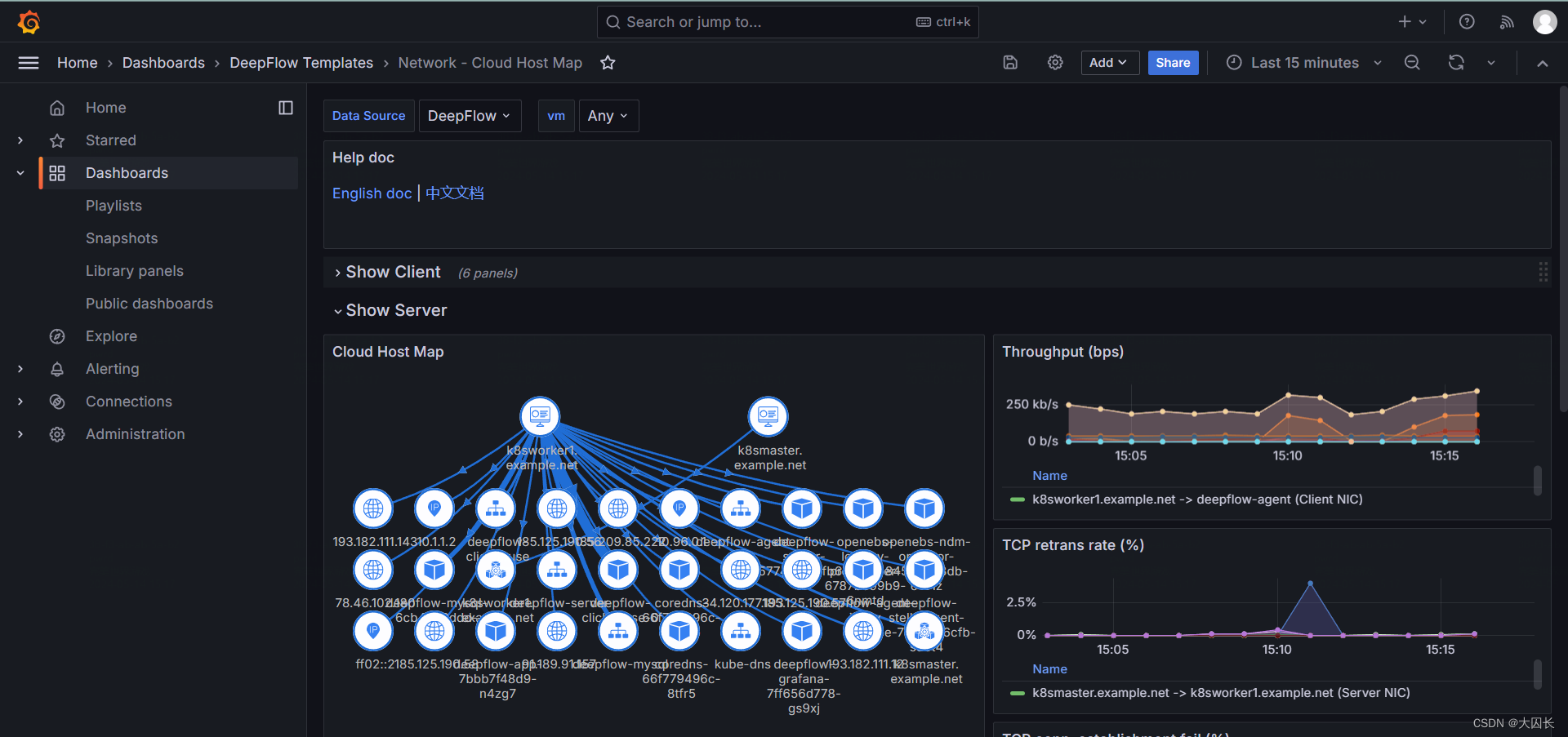This screenshot has width=1568, height=737.
Task: Click the Alerting bell icon
Action: click(57, 369)
